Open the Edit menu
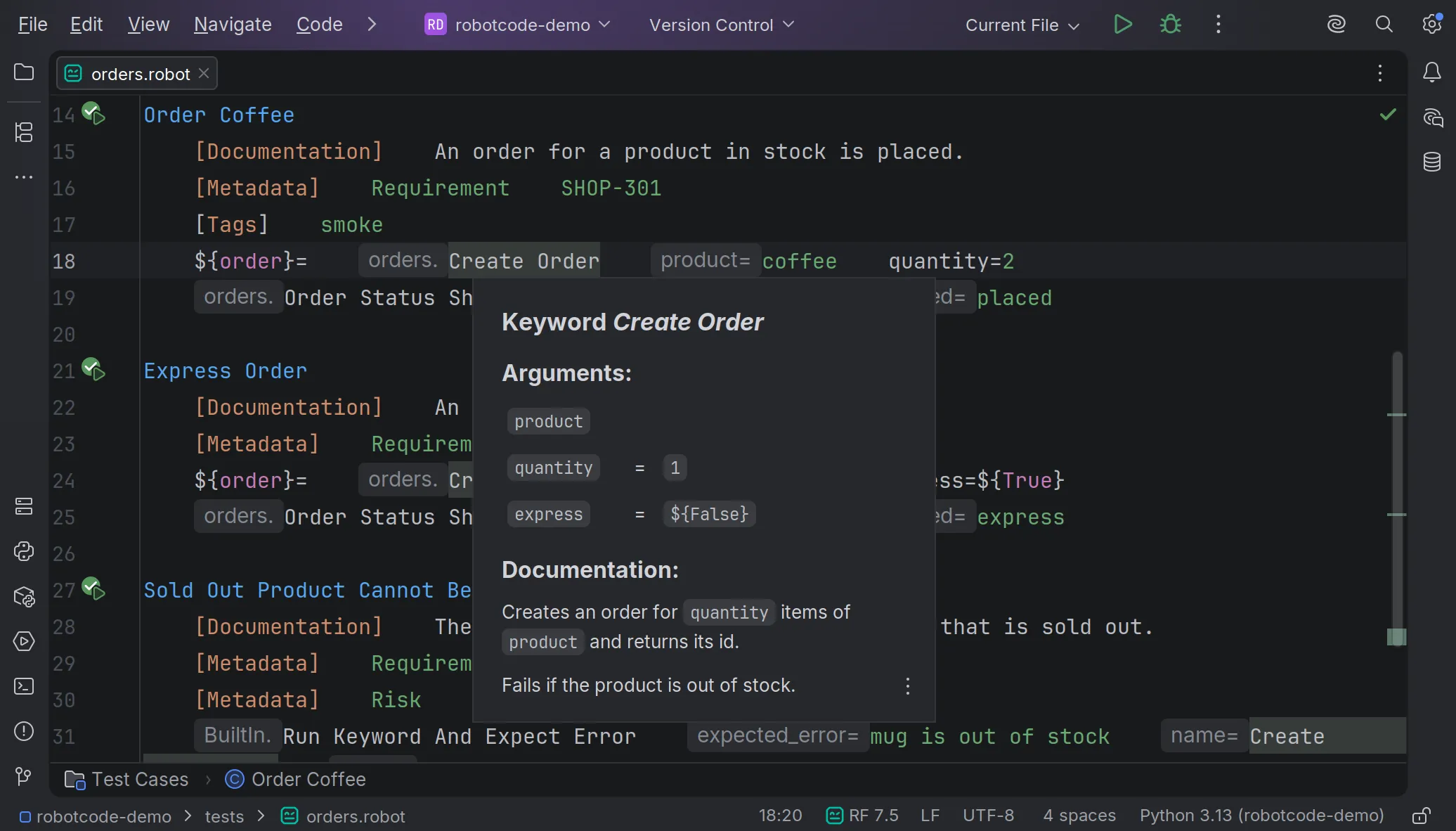 point(86,25)
